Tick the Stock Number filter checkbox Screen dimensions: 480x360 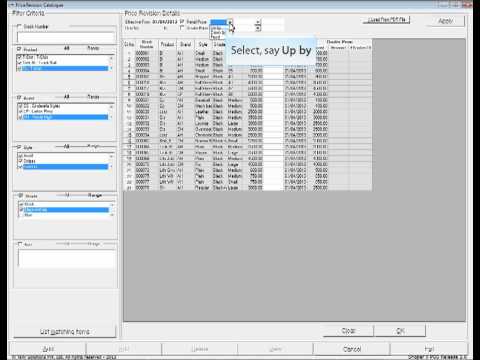click(19, 26)
